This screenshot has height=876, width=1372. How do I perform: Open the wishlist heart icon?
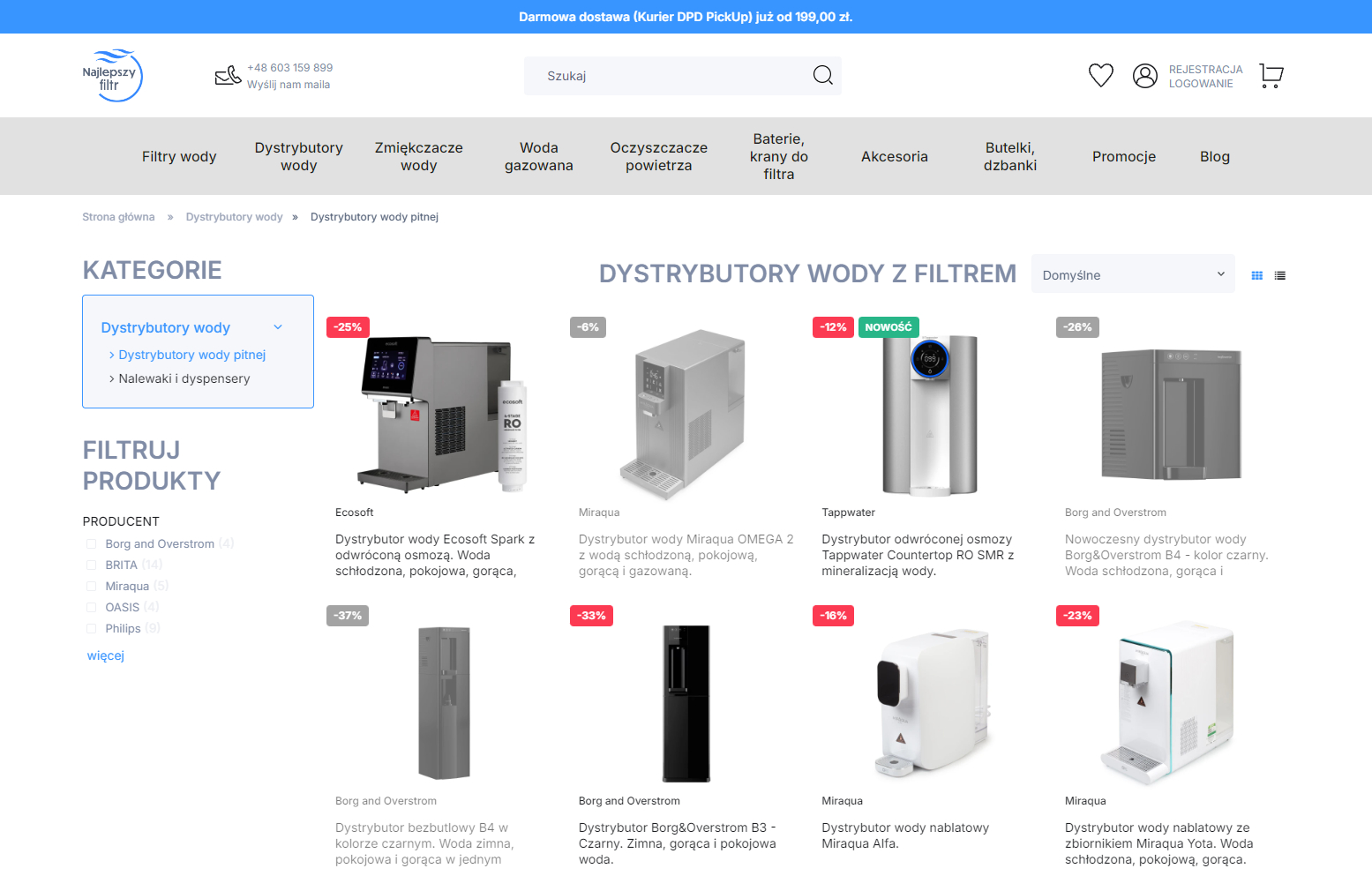(1100, 76)
